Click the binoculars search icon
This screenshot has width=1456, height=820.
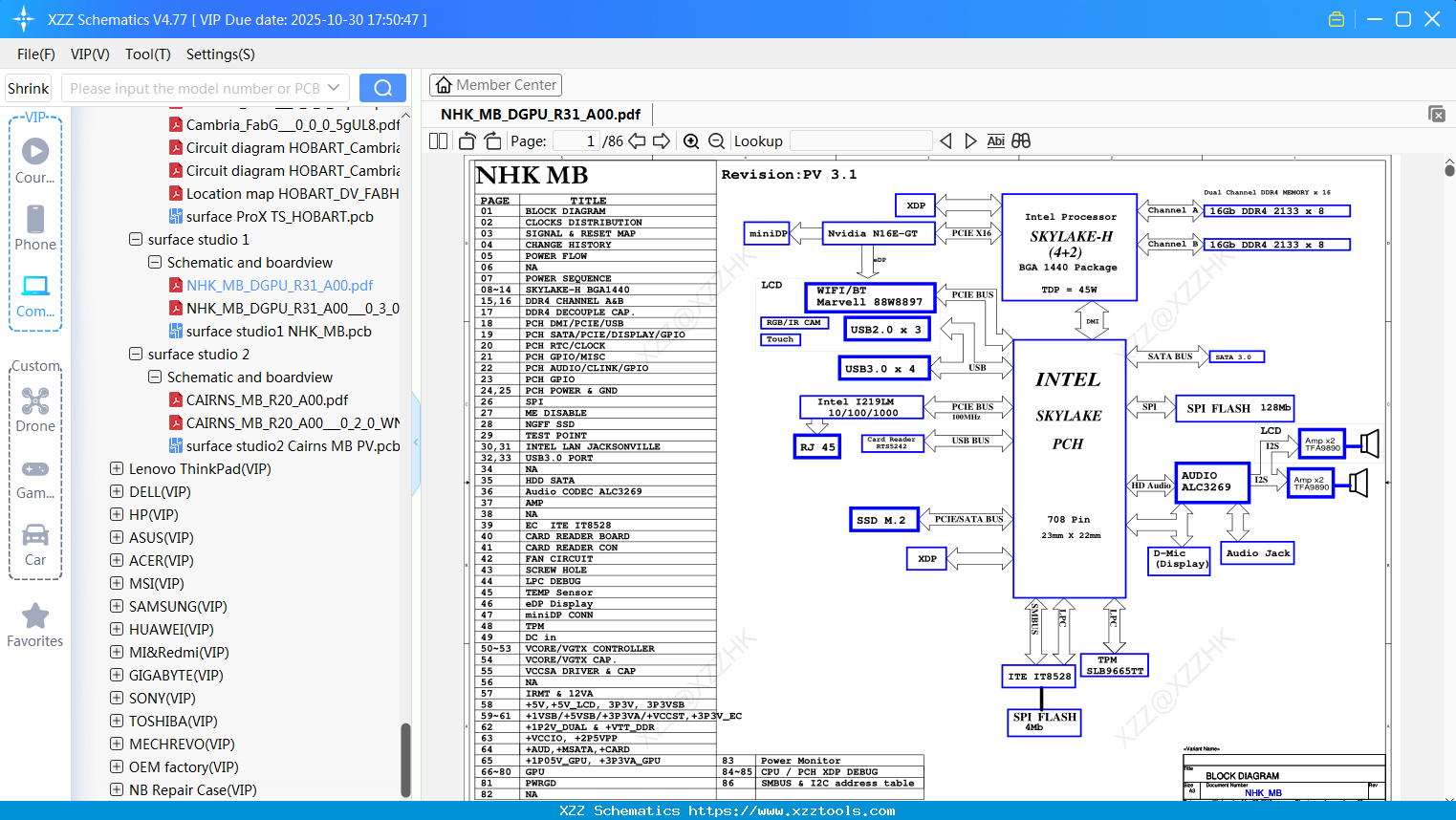1021,140
